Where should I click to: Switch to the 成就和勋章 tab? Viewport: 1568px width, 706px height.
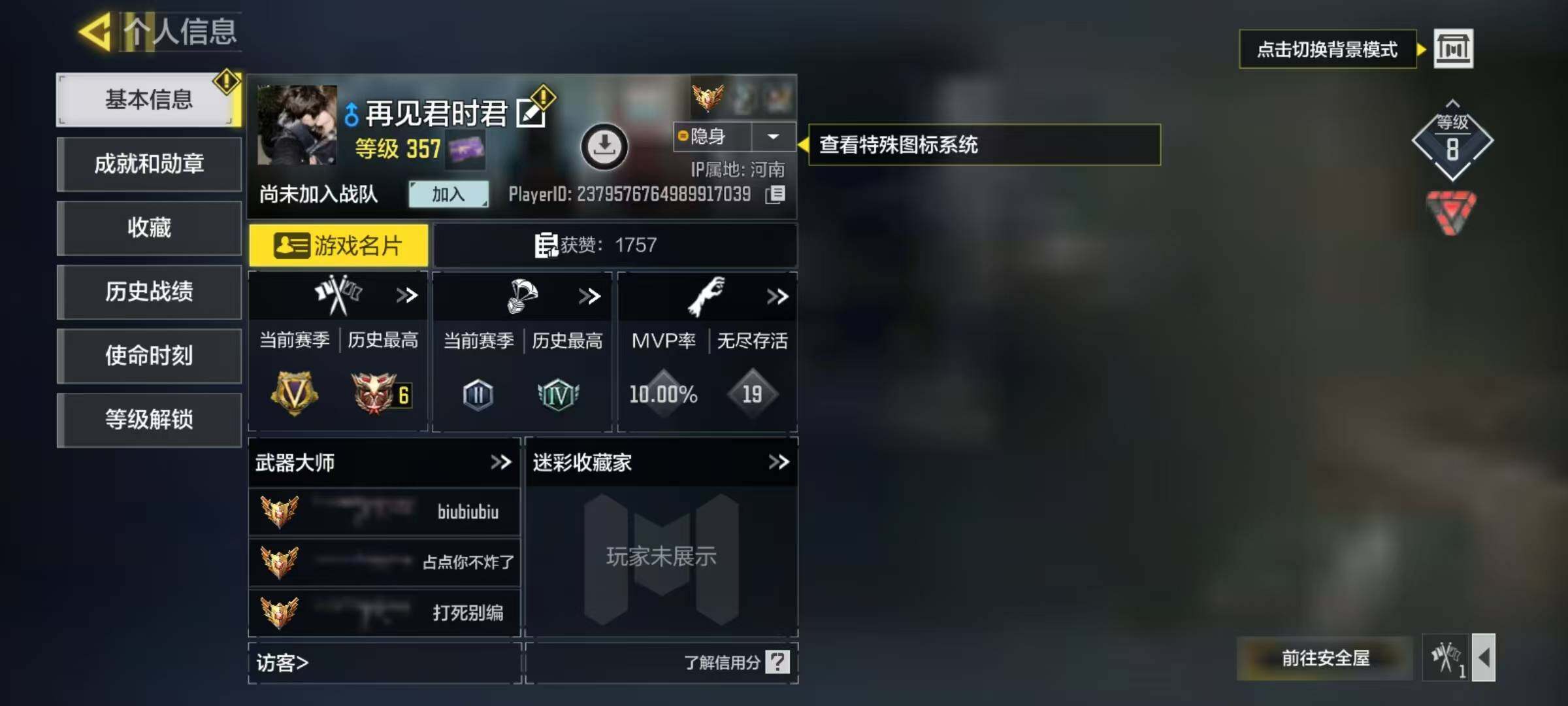(150, 164)
